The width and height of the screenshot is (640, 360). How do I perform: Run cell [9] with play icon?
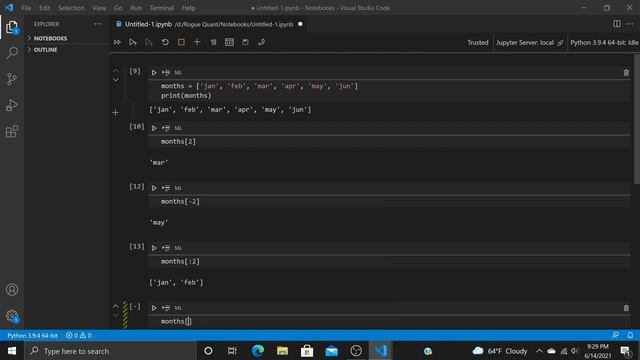point(154,73)
